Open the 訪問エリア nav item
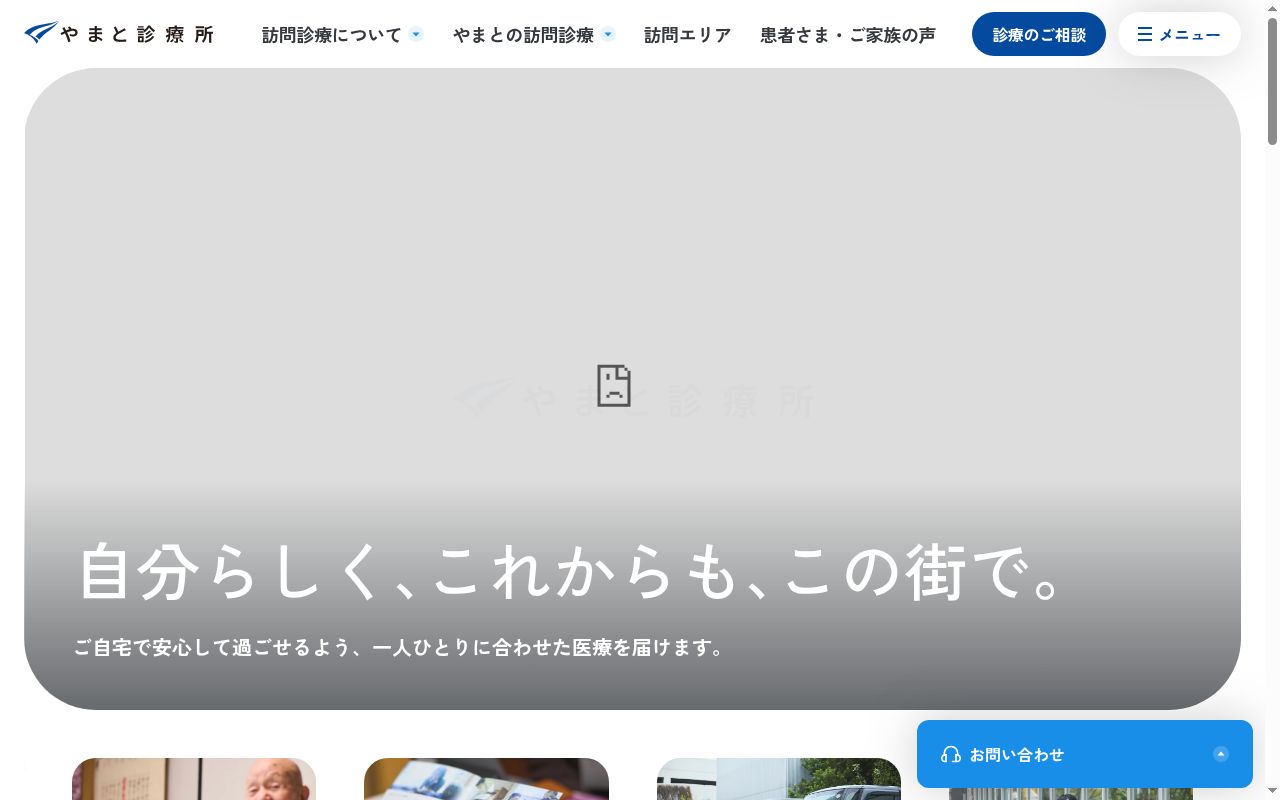 click(688, 35)
